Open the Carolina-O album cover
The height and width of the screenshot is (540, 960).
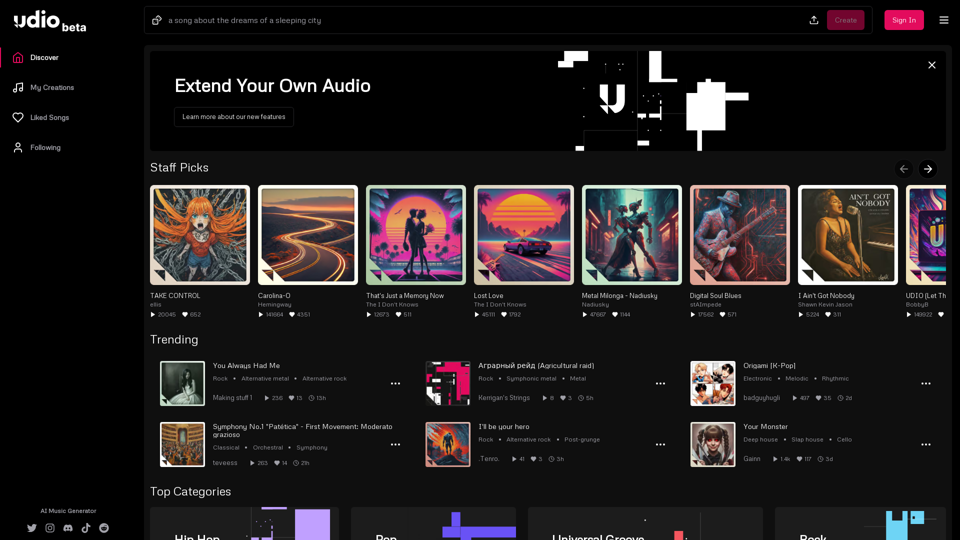(x=307, y=235)
